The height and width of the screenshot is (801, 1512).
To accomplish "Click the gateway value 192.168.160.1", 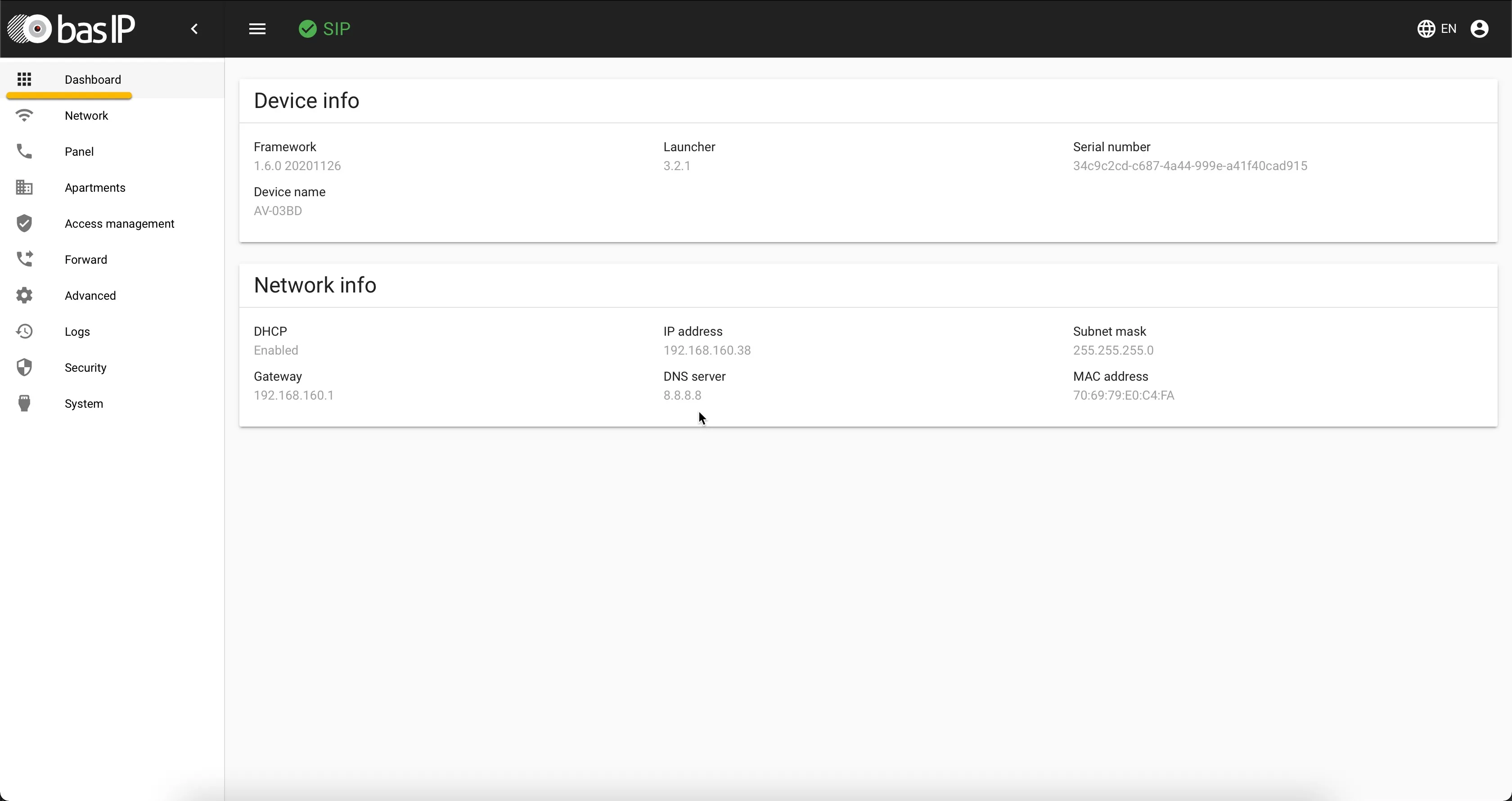I will tap(293, 396).
